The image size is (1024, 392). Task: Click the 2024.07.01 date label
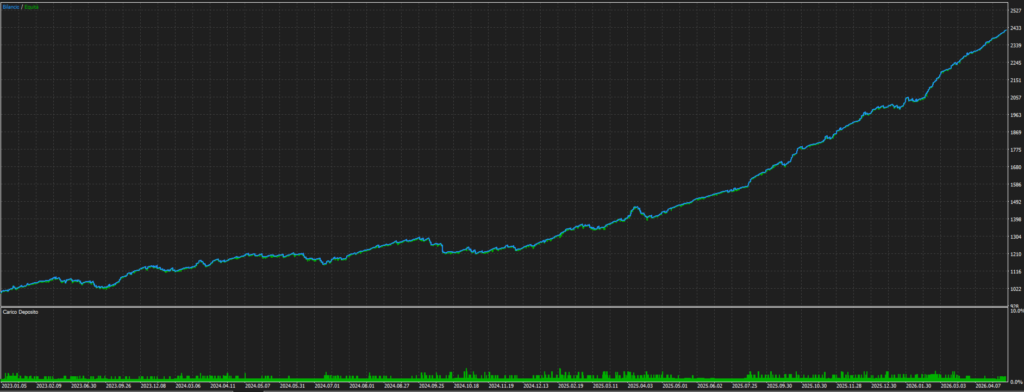(x=328, y=386)
